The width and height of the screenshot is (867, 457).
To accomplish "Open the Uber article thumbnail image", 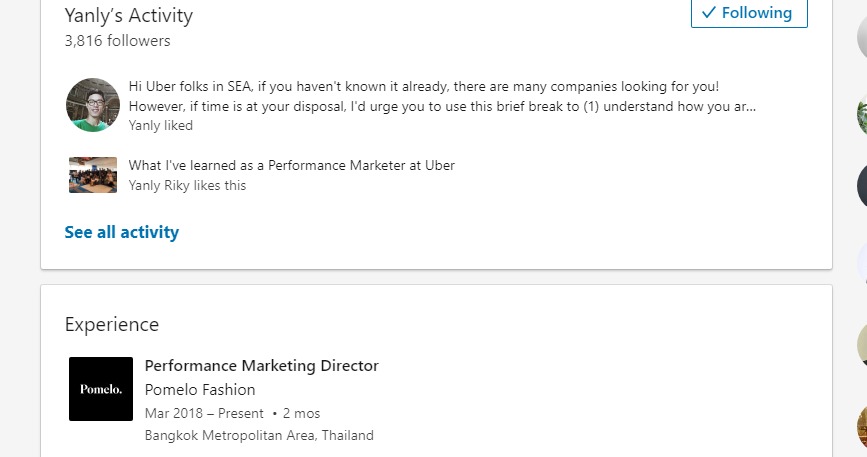I will click(93, 175).
